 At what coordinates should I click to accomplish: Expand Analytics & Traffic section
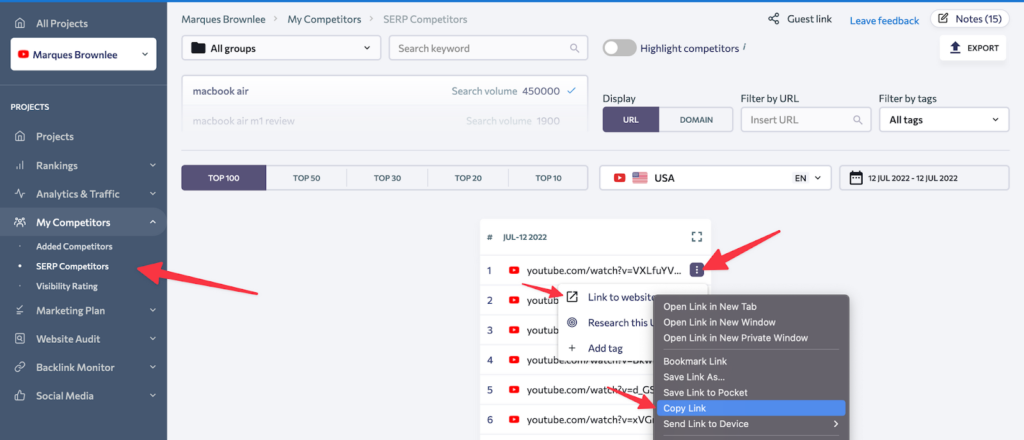pos(153,194)
